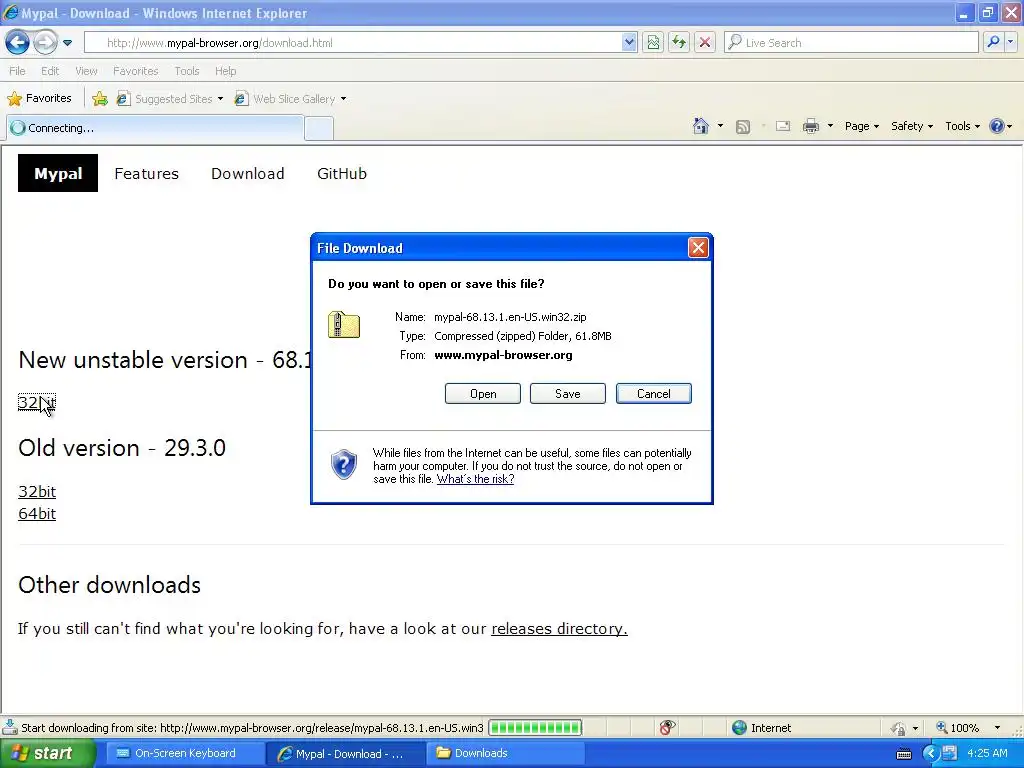Expand hidden system tray icons arrow
Viewport: 1024px width, 768px height.
point(930,754)
